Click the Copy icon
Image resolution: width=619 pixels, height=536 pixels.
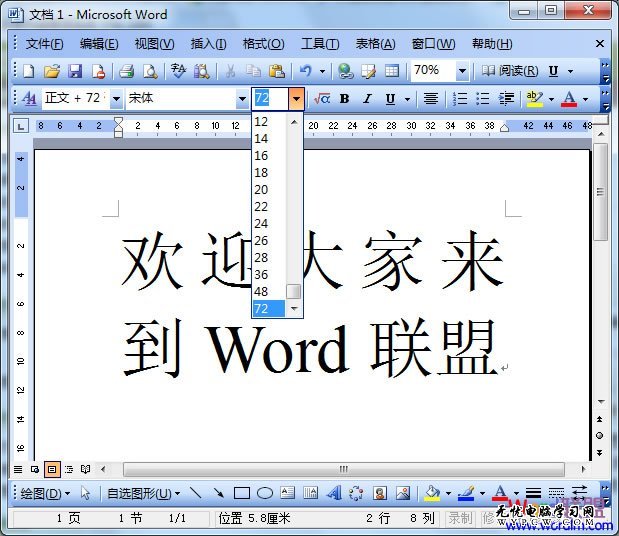point(253,71)
